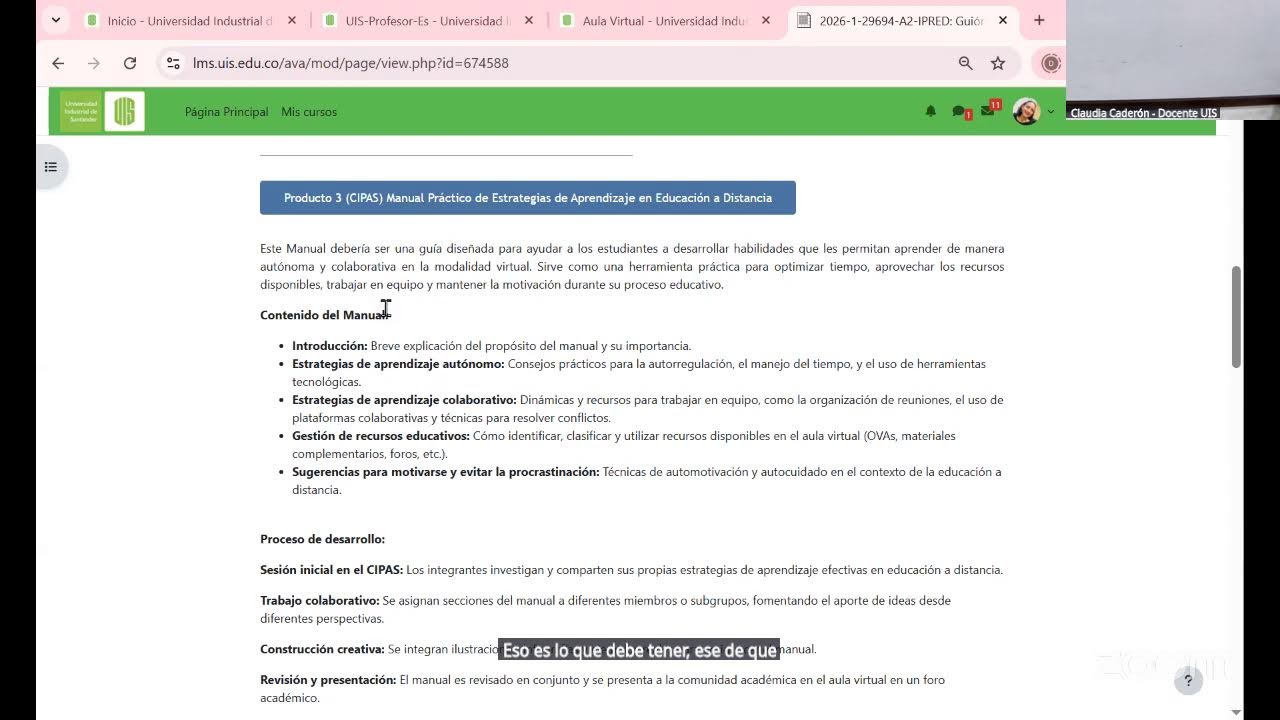Open the messages chat icon

pyautogui.click(x=960, y=112)
